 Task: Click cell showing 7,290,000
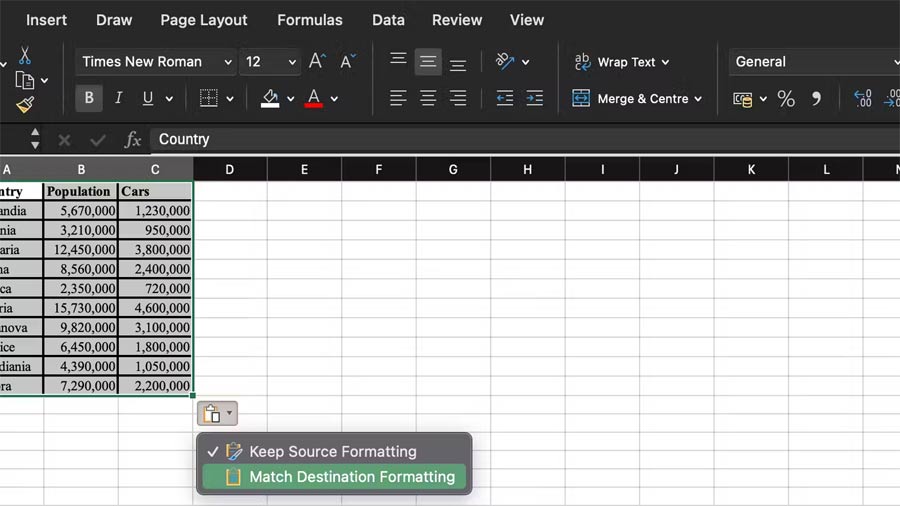pyautogui.click(x=80, y=386)
